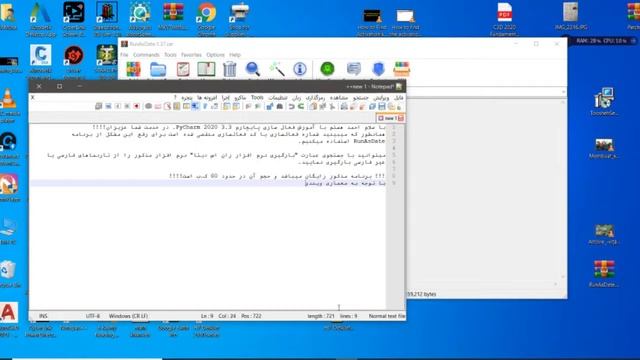Click Save All icon in Notepad++ toolbar

tap(372, 107)
